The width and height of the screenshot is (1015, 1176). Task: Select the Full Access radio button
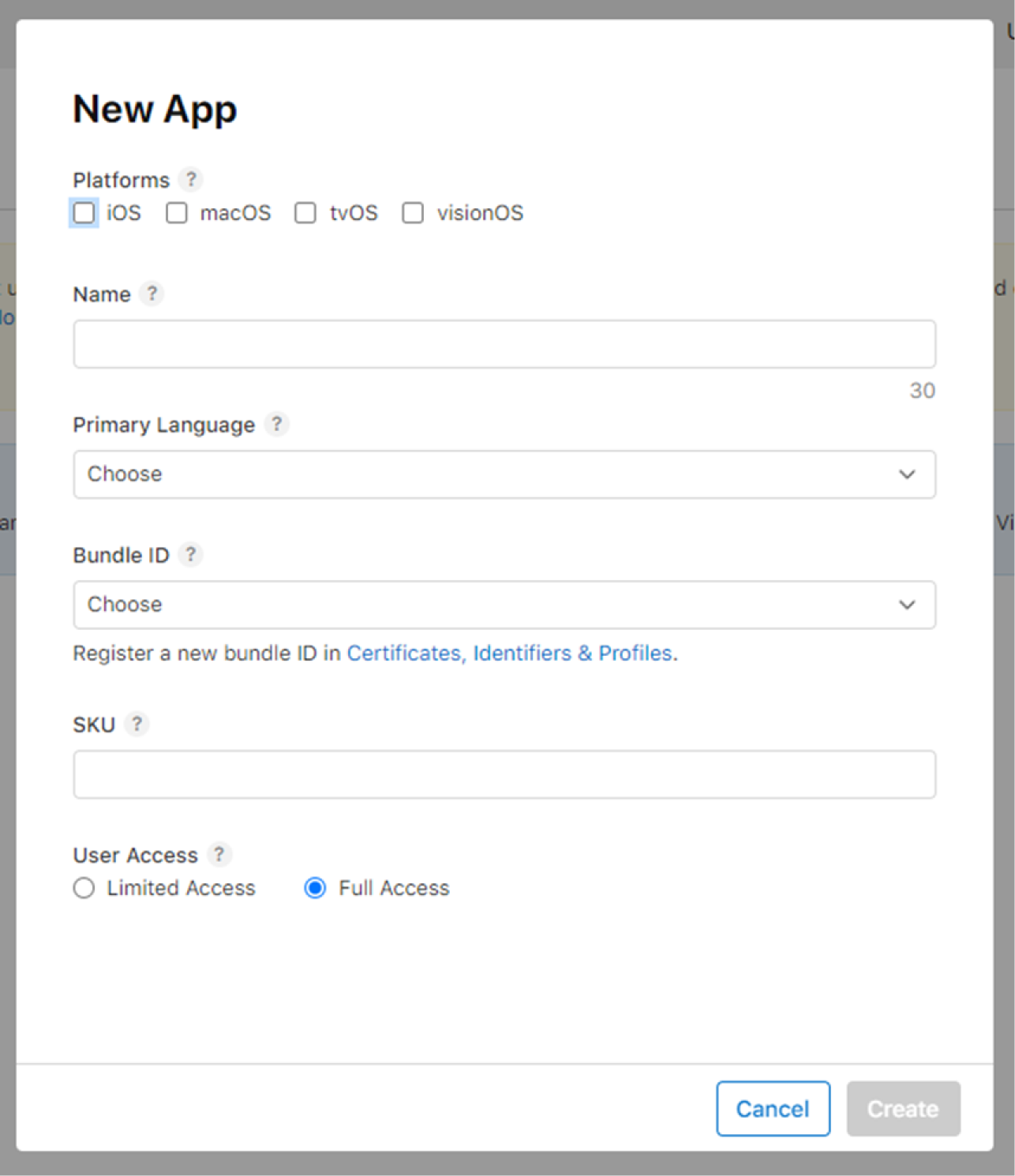click(315, 888)
